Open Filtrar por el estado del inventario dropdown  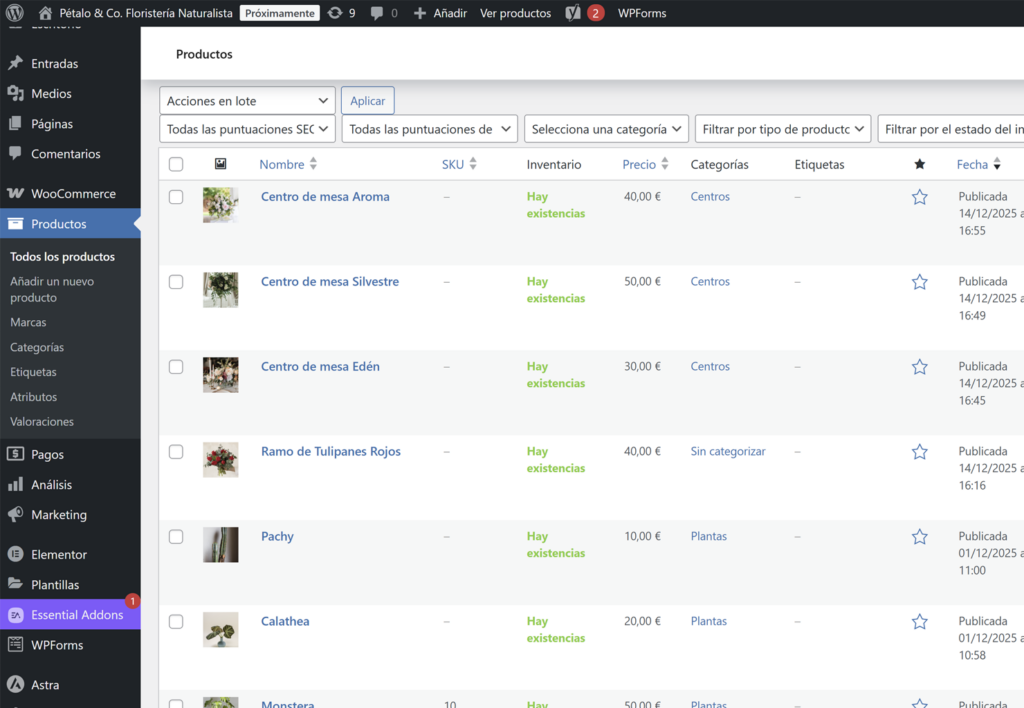[x=951, y=129]
